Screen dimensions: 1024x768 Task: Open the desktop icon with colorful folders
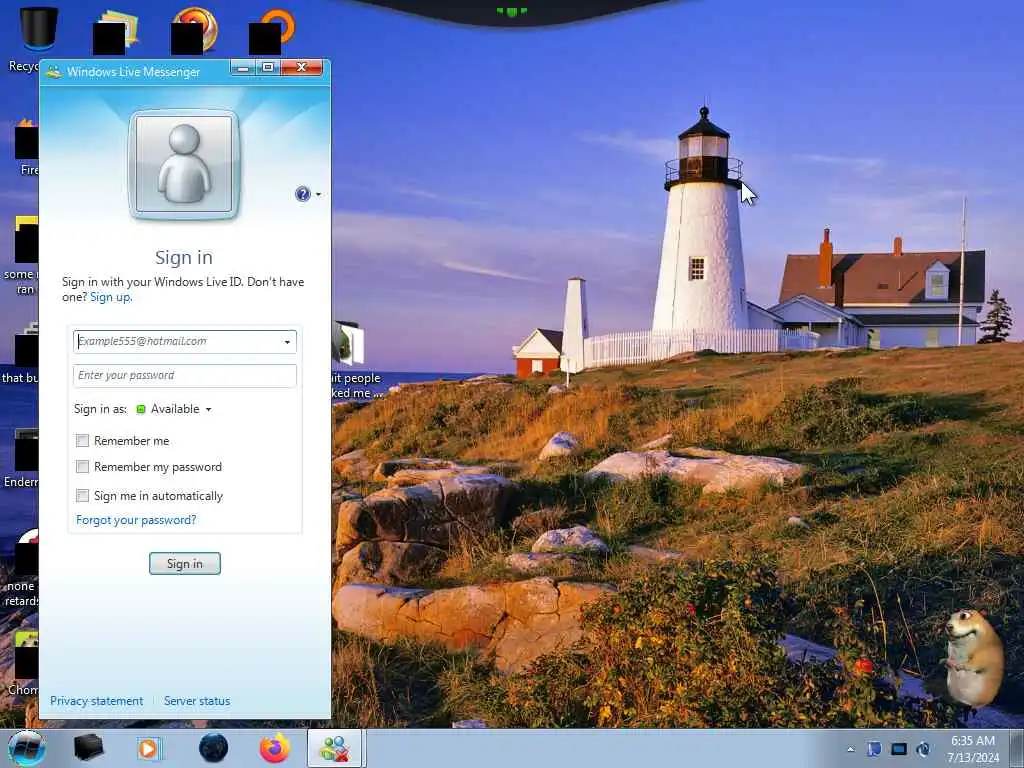116,31
